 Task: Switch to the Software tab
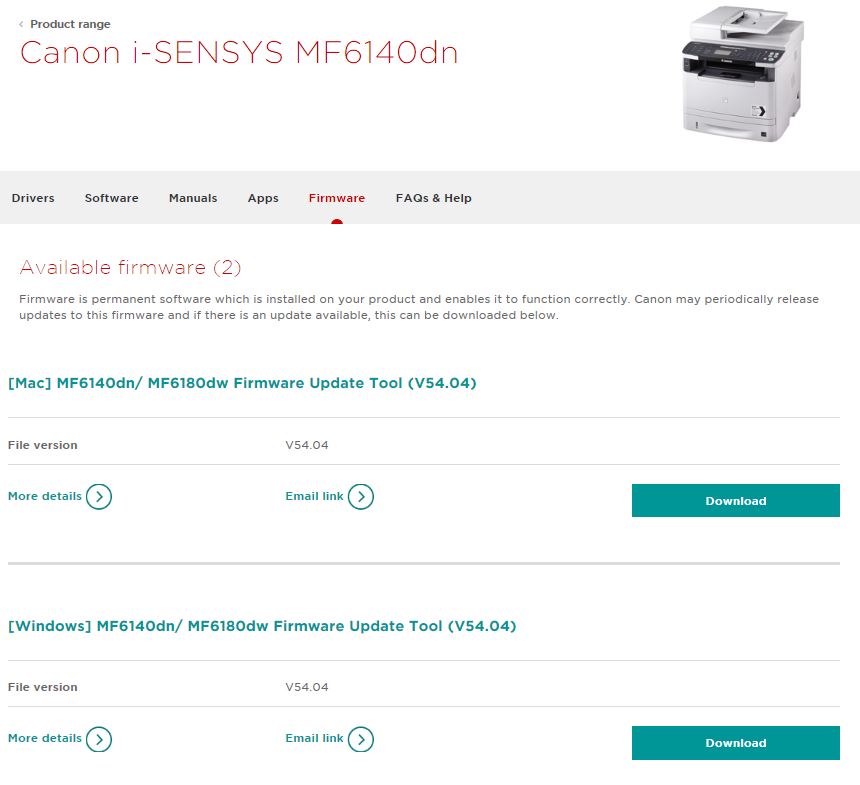(111, 198)
